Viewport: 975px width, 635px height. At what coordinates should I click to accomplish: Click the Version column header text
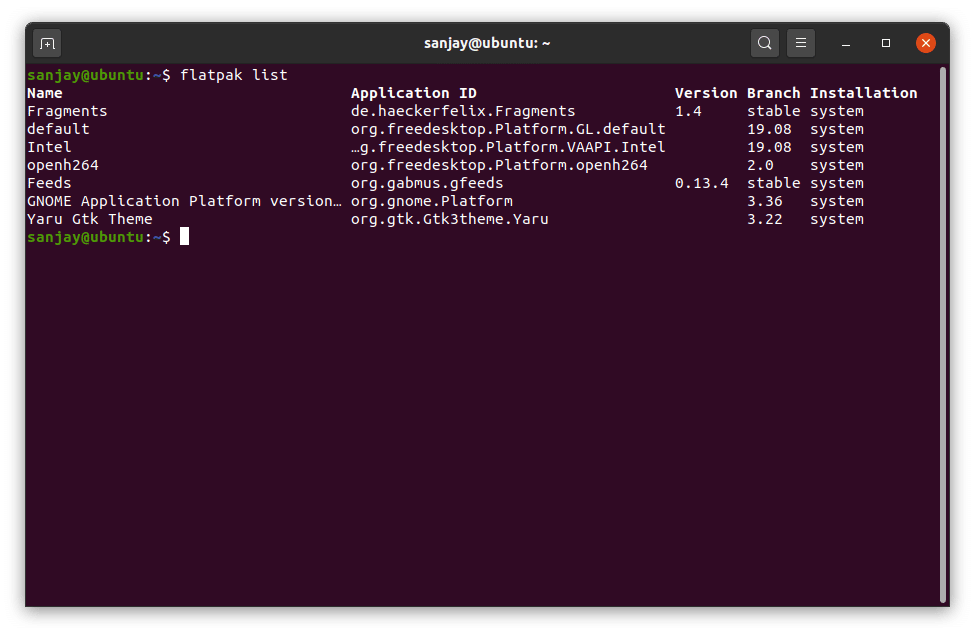[706, 92]
